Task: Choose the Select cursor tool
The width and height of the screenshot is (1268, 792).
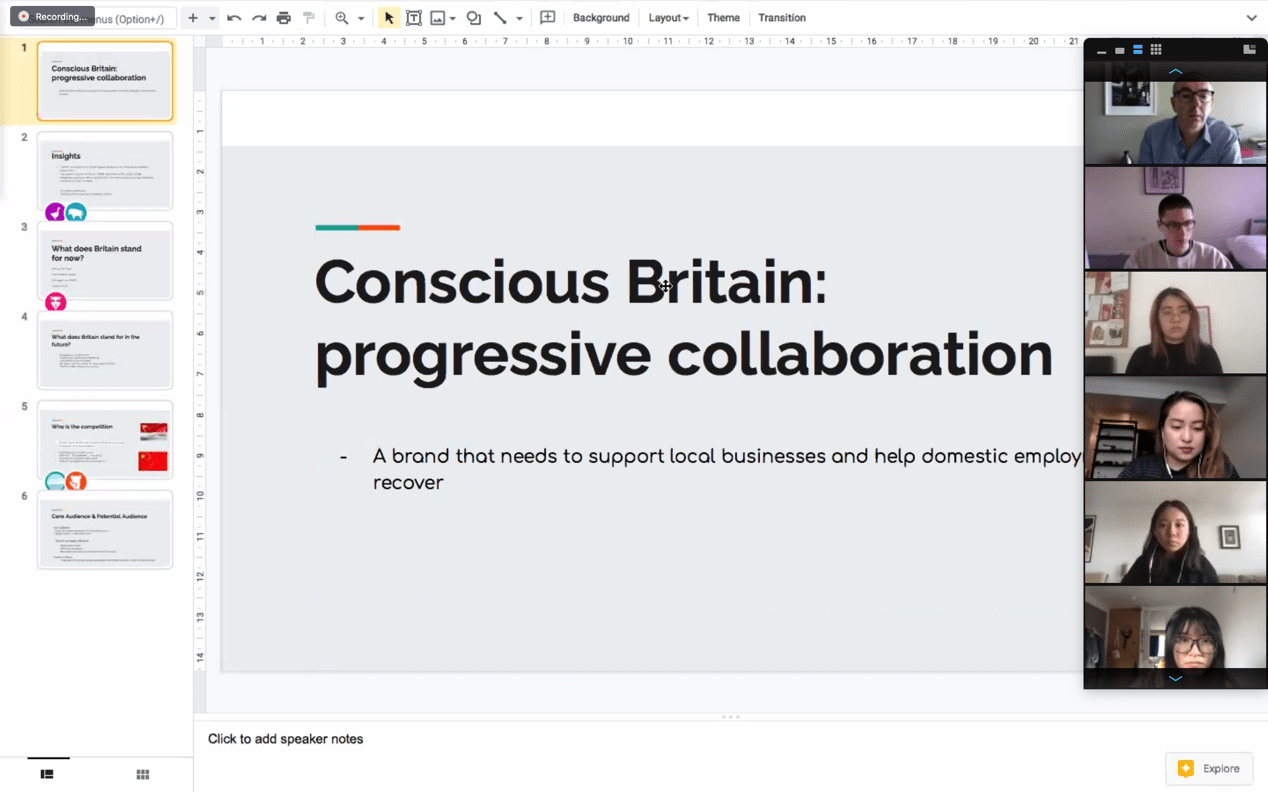Action: pyautogui.click(x=389, y=18)
